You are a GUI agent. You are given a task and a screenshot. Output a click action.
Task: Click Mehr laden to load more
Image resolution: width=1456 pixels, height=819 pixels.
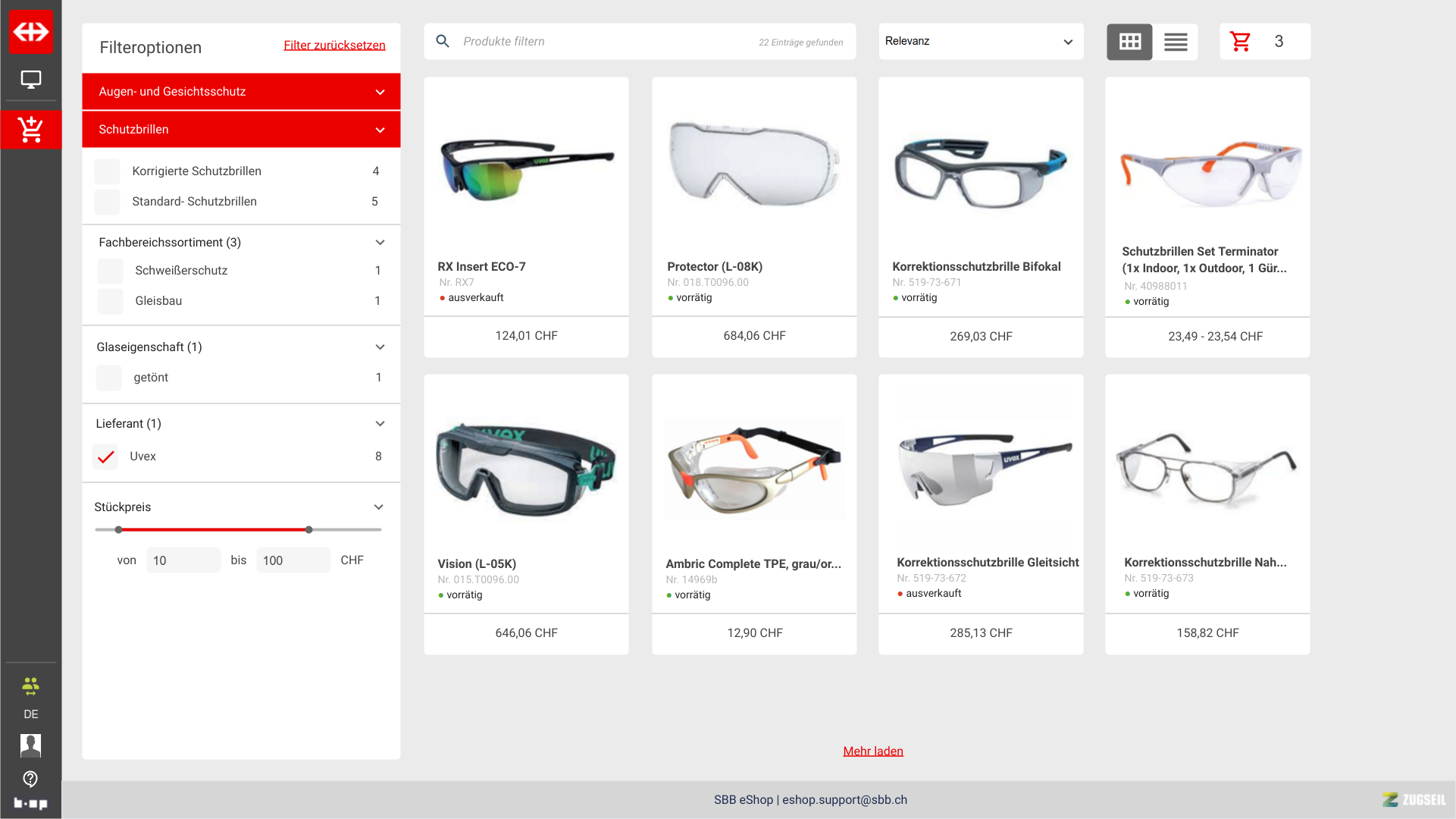[x=872, y=751]
